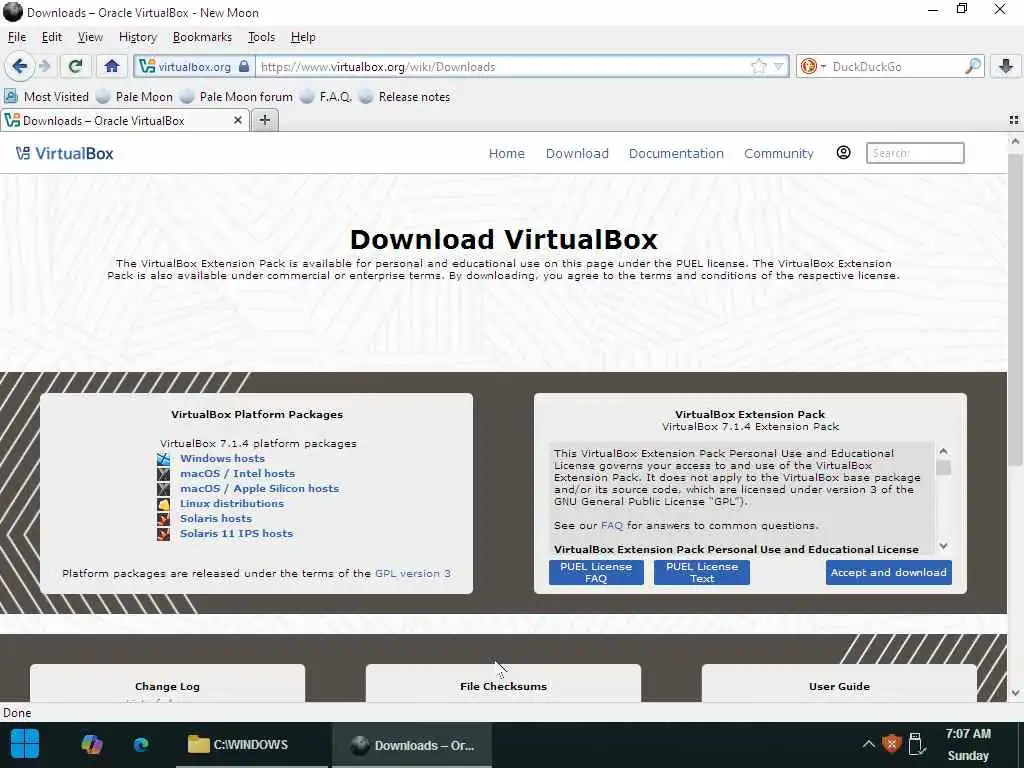Go back with the browser Back arrow
1024x768 pixels.
[19, 66]
